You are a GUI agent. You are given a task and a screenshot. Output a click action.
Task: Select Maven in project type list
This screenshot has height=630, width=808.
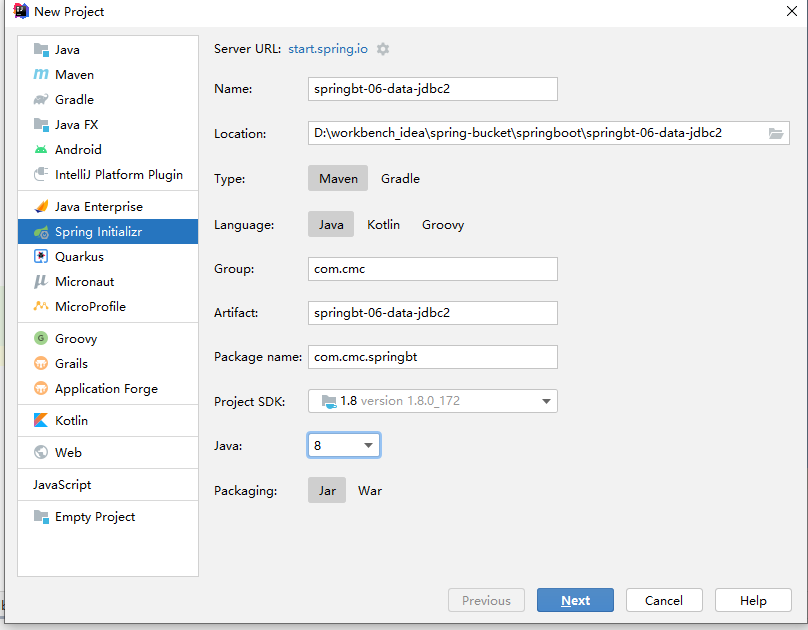point(108,75)
